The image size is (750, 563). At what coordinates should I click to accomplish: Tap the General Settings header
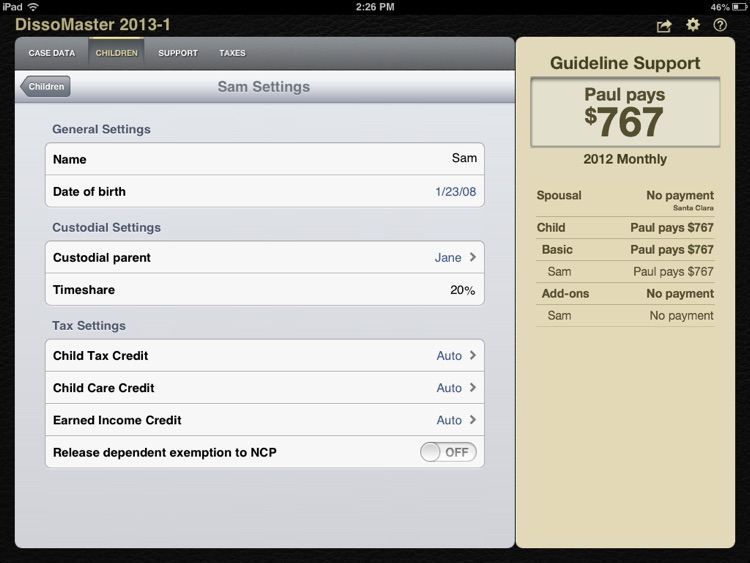pos(101,129)
